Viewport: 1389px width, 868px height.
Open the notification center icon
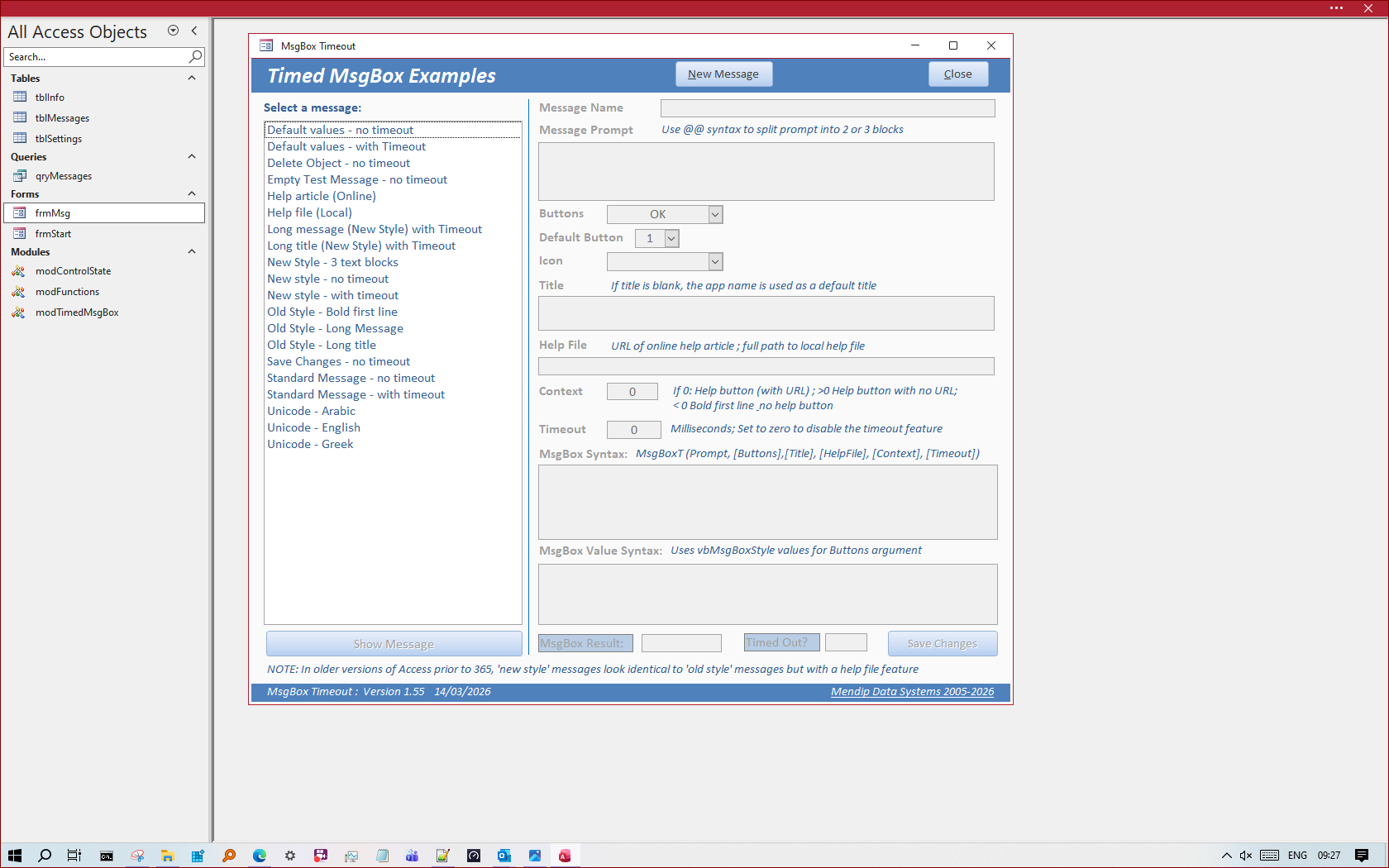(x=1362, y=856)
